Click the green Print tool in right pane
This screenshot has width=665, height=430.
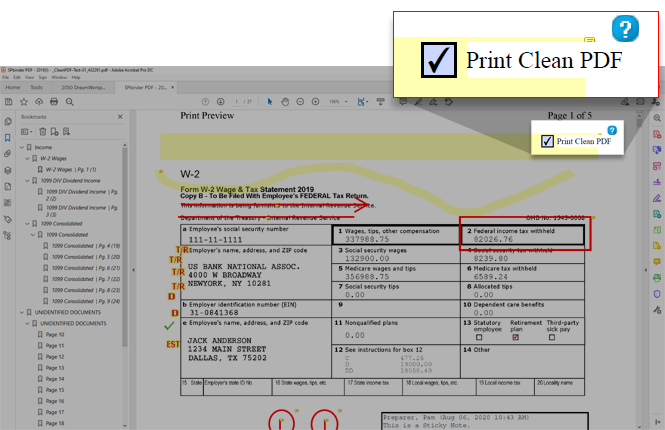(657, 278)
